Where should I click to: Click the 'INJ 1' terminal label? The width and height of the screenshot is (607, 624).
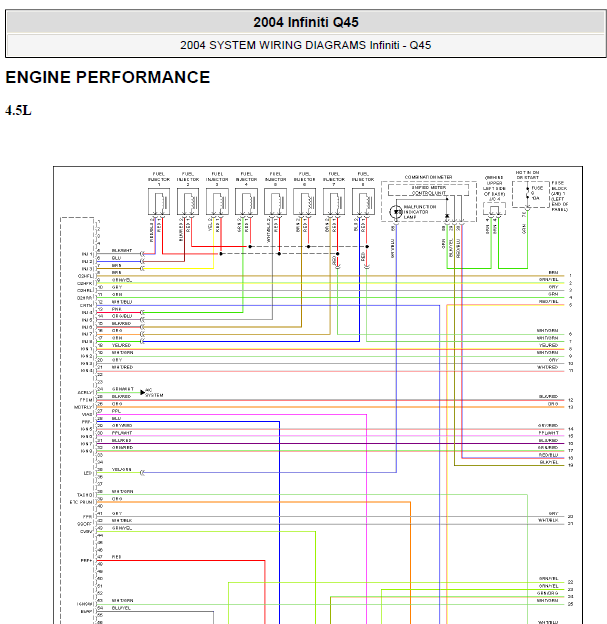tap(87, 254)
